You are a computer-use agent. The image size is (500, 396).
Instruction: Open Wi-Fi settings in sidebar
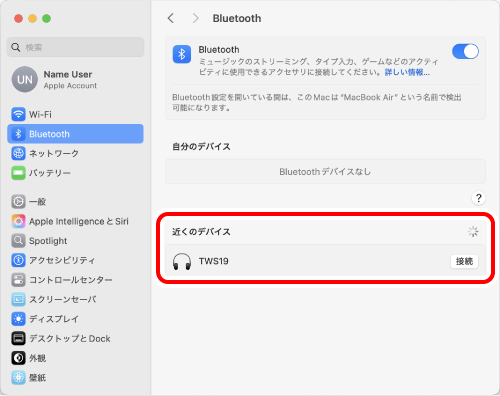coord(75,114)
